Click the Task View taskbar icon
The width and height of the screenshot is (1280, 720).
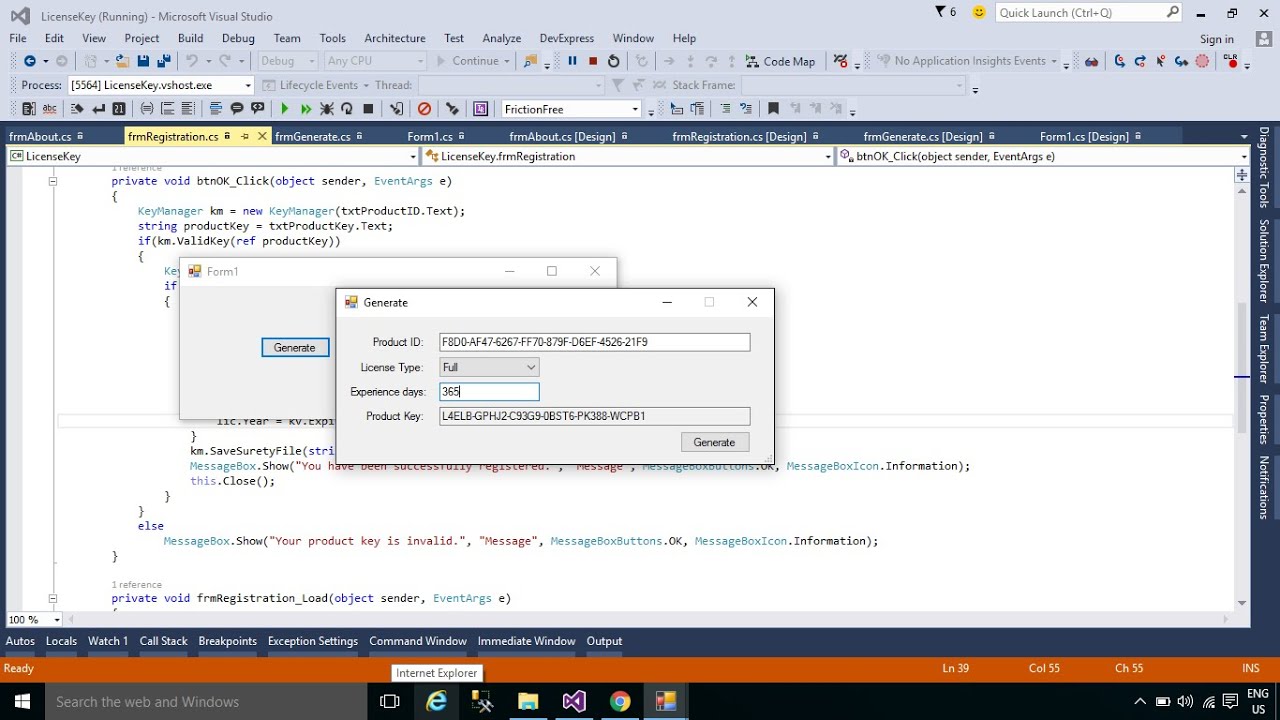390,702
